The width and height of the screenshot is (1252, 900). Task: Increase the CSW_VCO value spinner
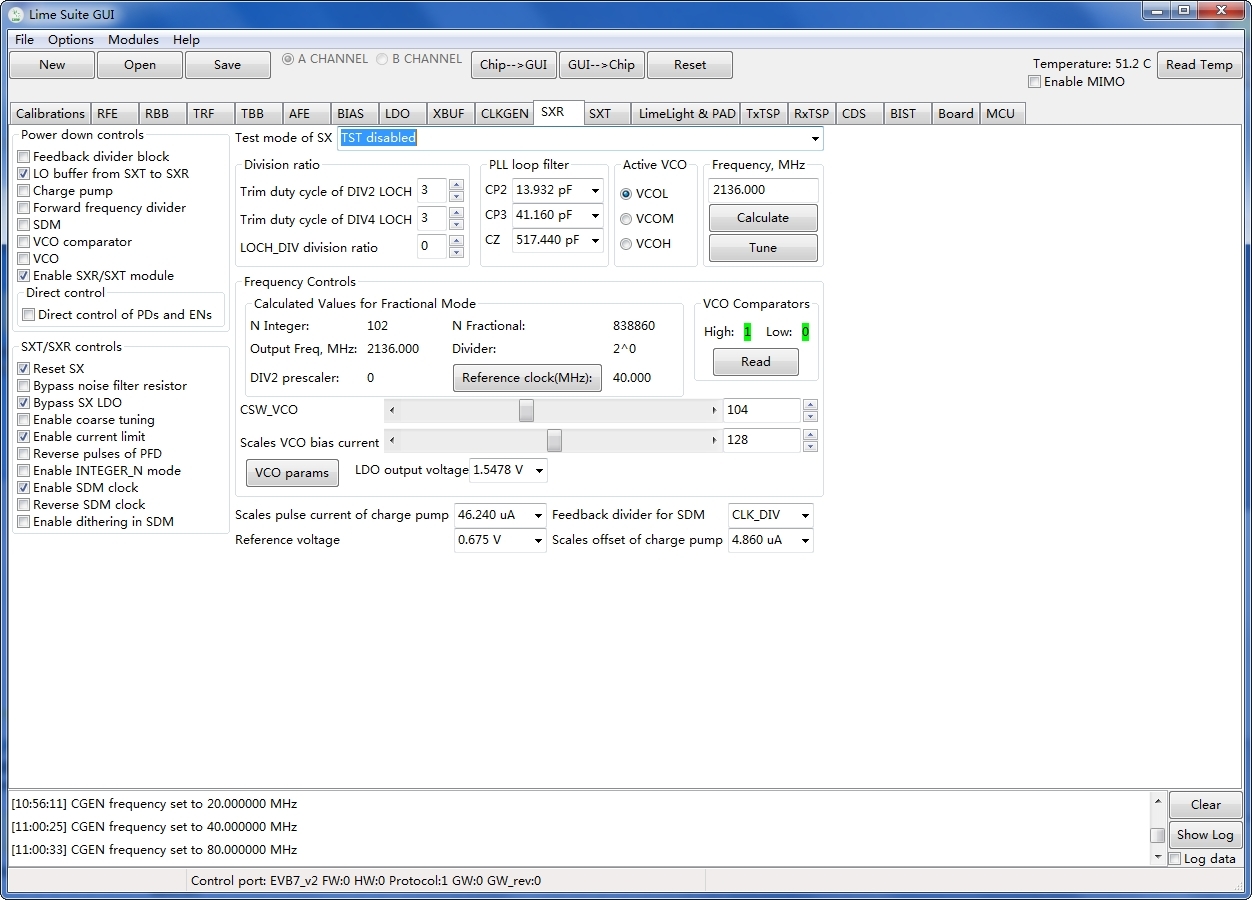coord(810,405)
